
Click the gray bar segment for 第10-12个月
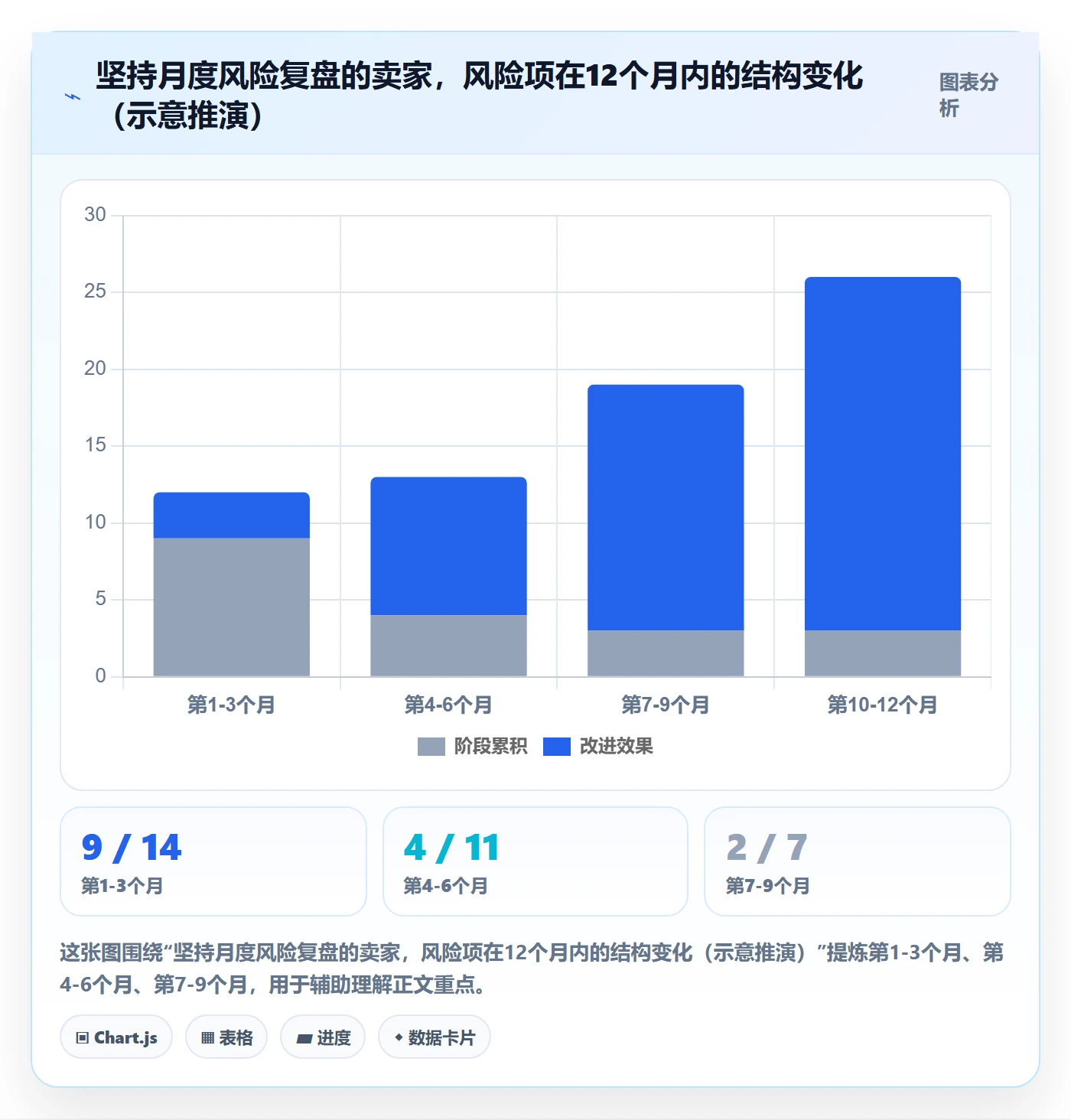point(883,653)
